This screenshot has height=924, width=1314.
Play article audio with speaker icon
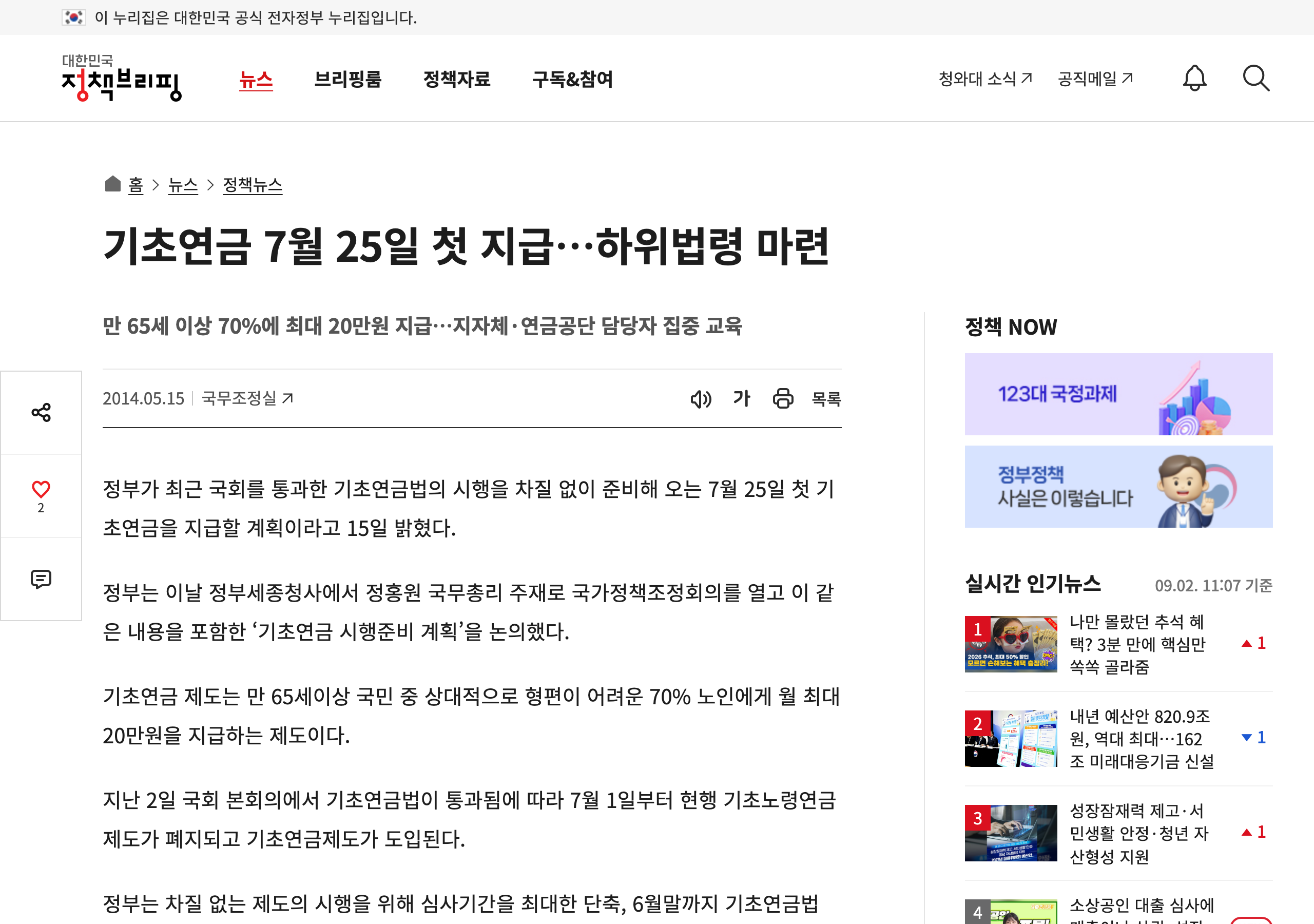coord(701,398)
